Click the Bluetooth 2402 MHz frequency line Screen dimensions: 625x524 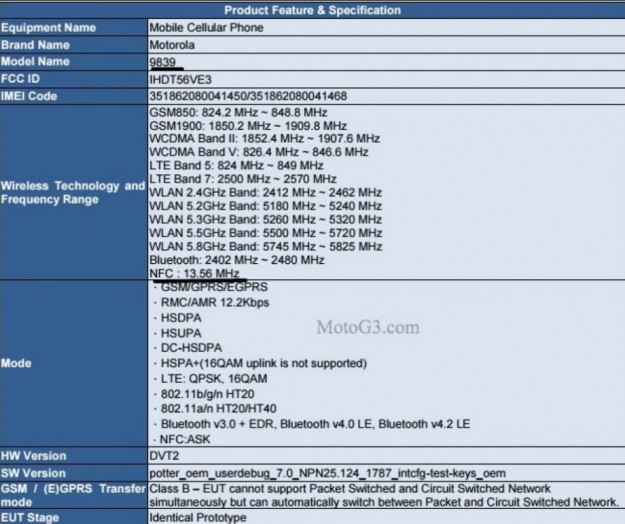tap(236, 260)
